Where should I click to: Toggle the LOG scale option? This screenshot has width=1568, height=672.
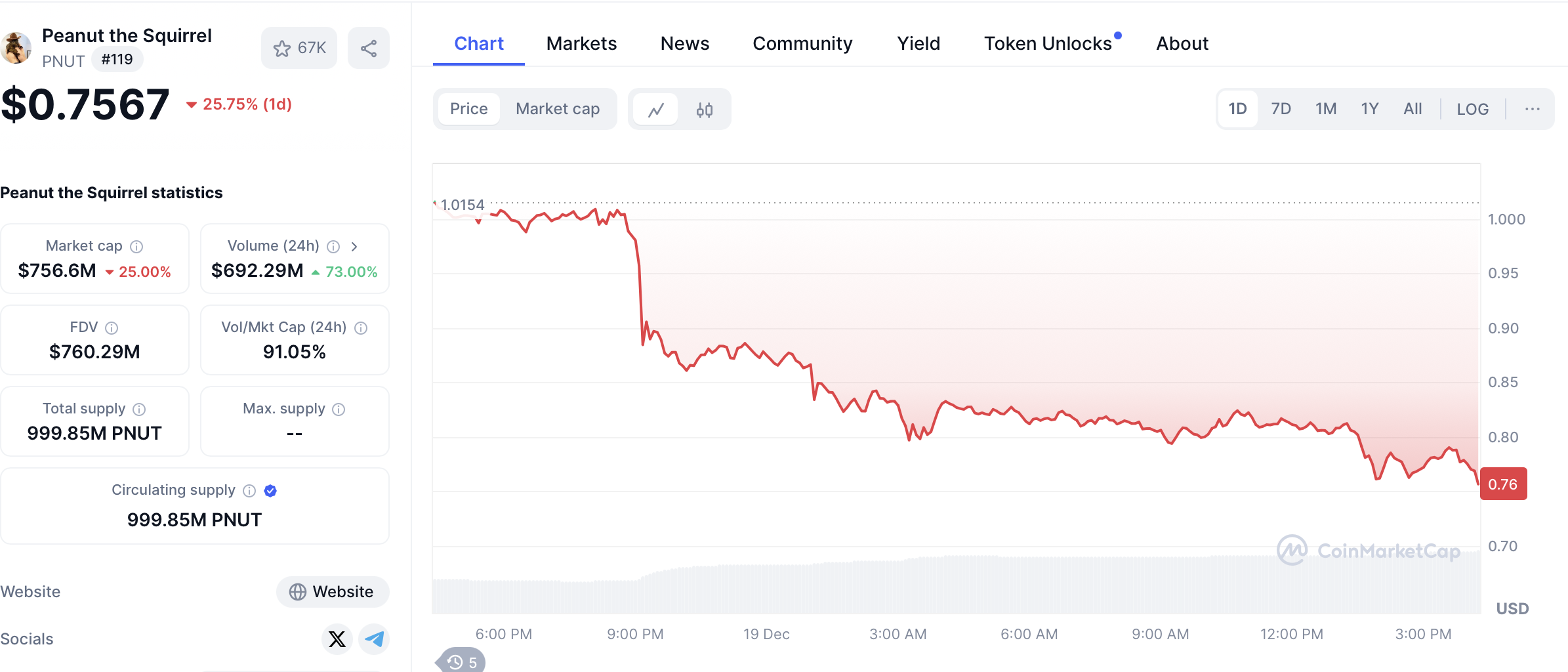pos(1472,110)
